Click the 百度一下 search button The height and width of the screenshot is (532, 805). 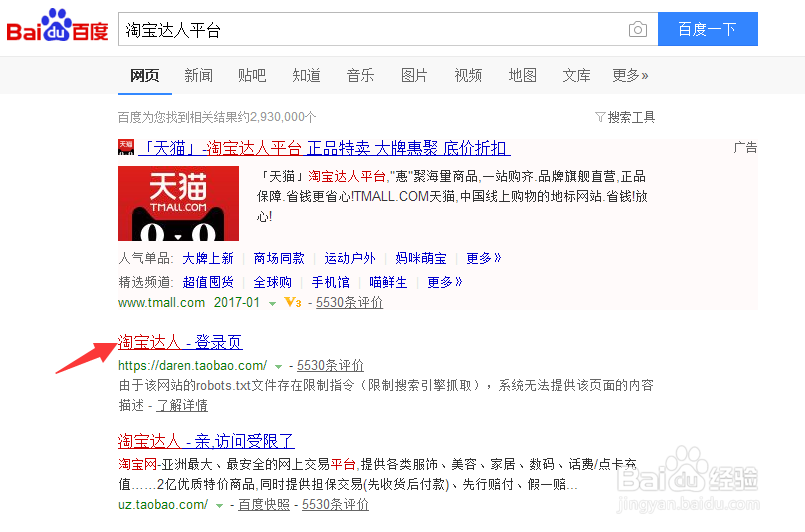tap(707, 29)
